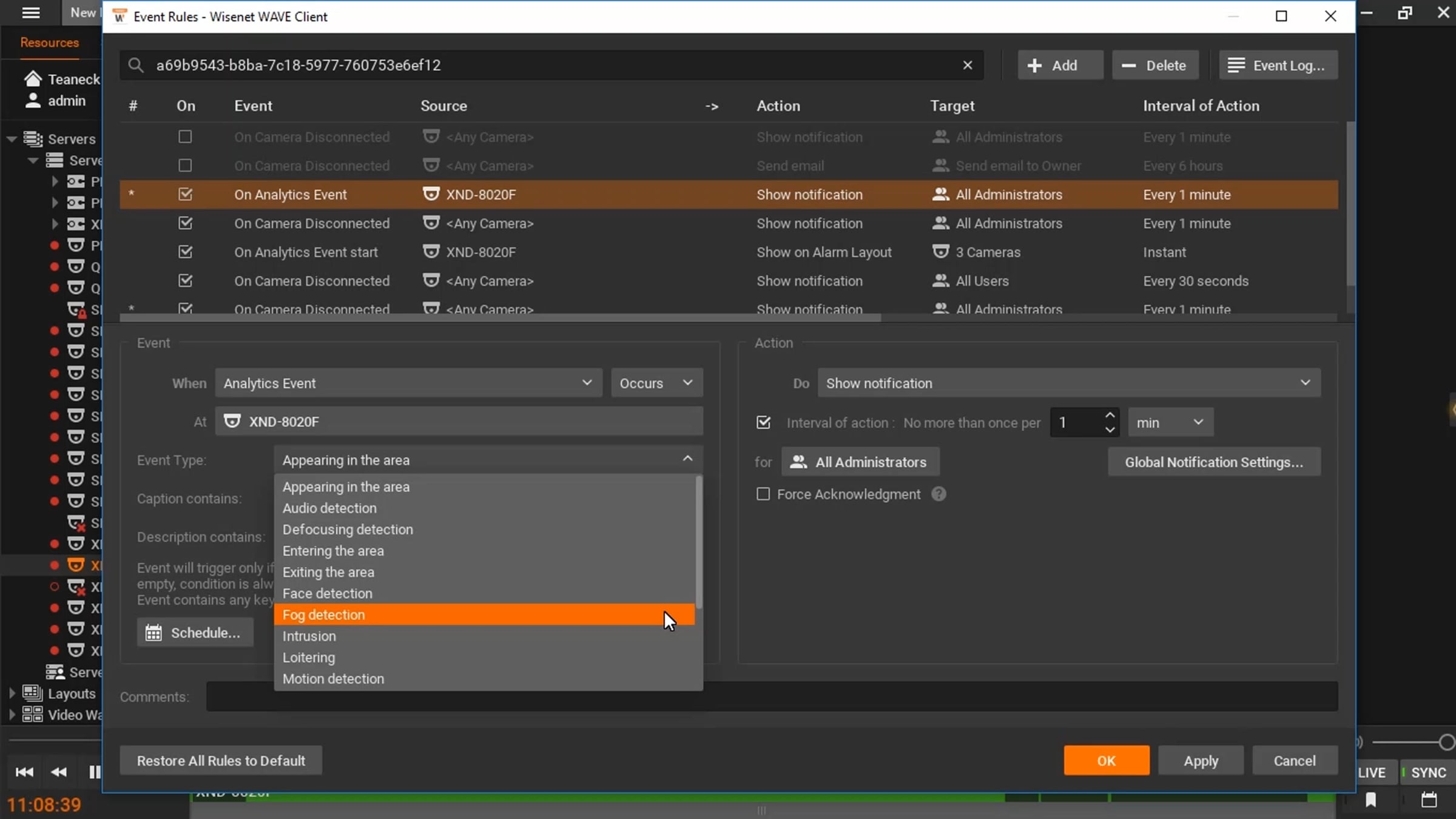Click the Layouts icon in resource tree
This screenshot has height=819, width=1456.
coord(33,693)
